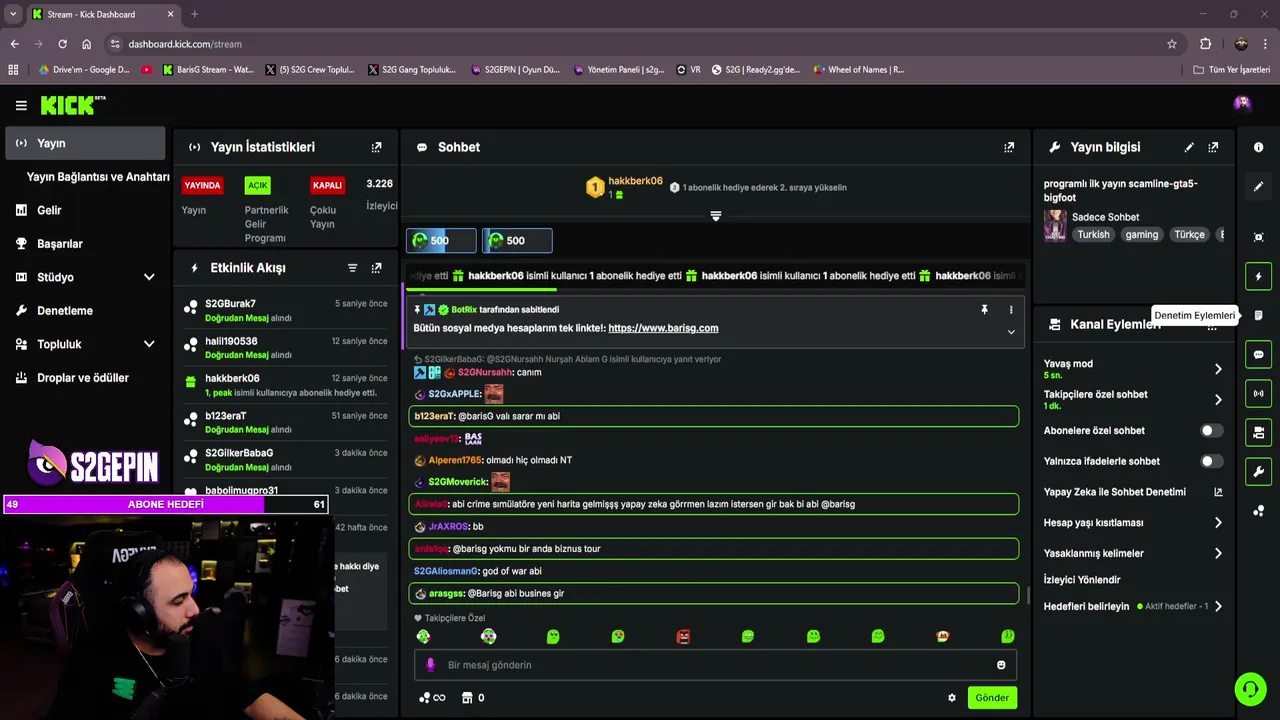Pop out the Yayın İstatistikleri panel
Viewport: 1280px width, 720px height.
pos(376,147)
